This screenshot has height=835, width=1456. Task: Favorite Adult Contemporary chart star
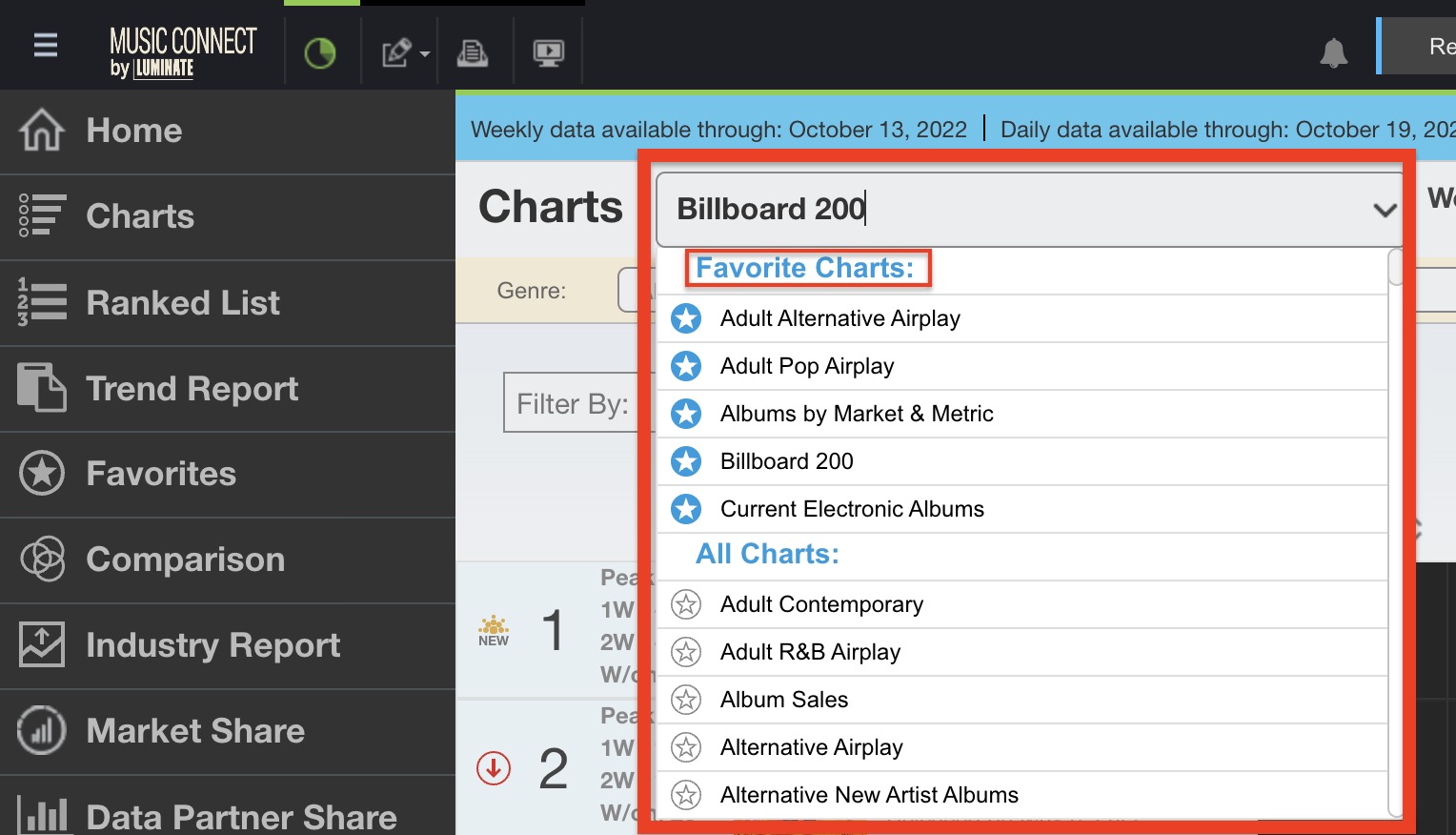(x=686, y=604)
